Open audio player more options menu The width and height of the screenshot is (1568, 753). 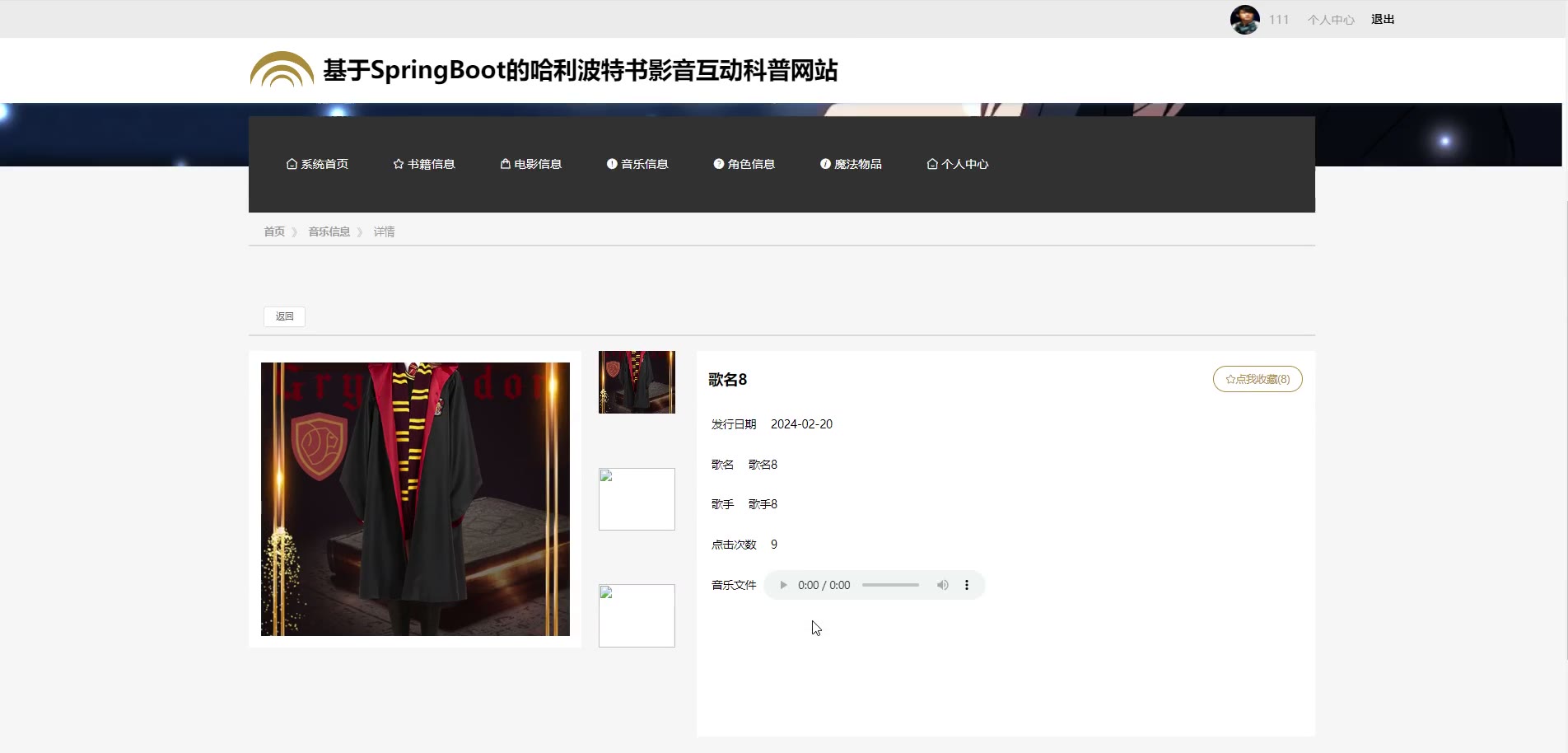click(967, 585)
